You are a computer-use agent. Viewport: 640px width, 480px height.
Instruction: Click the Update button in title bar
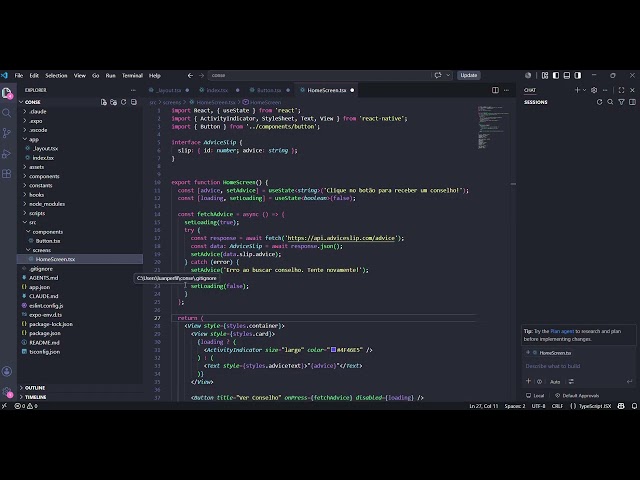tap(469, 76)
